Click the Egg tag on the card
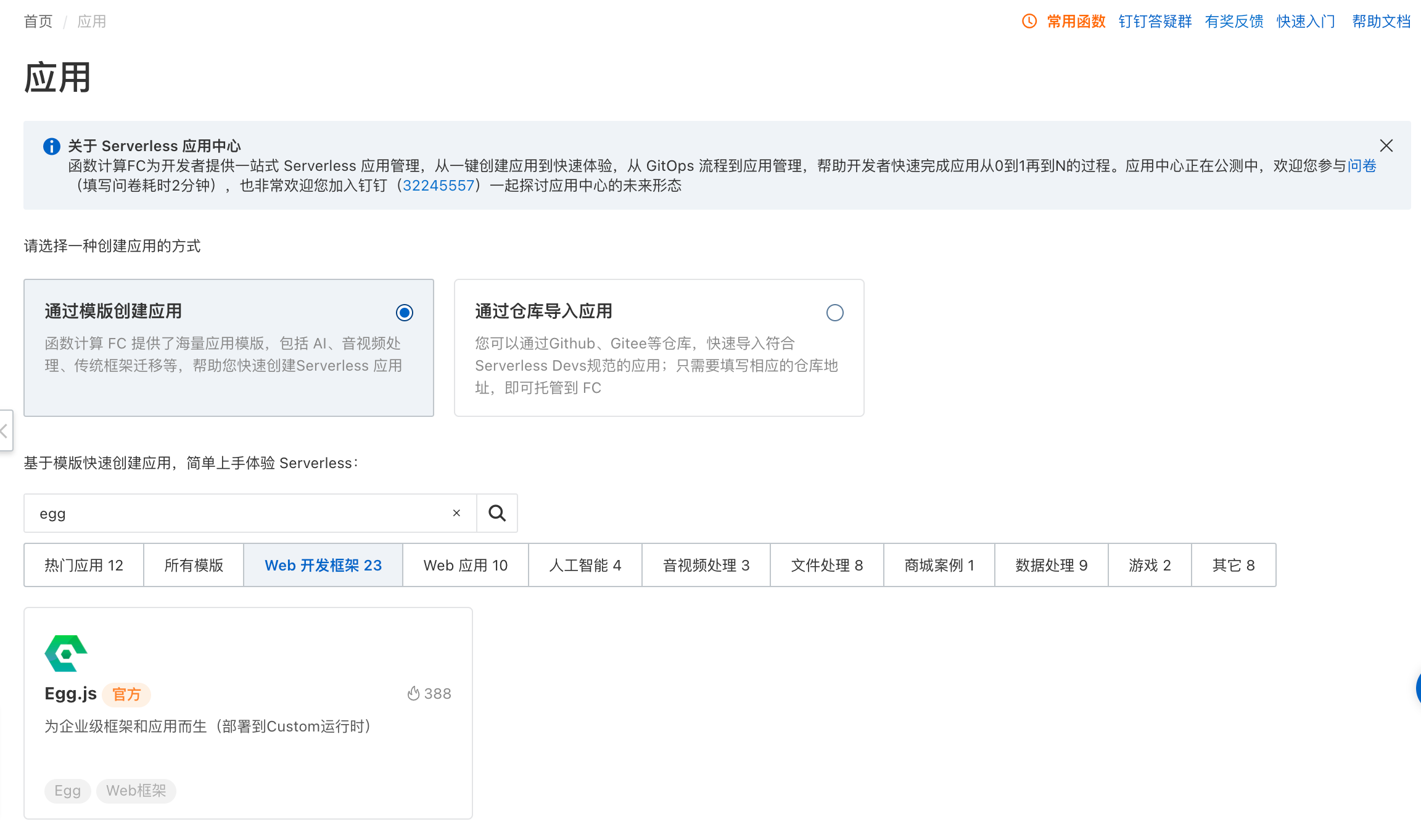 tap(68, 791)
